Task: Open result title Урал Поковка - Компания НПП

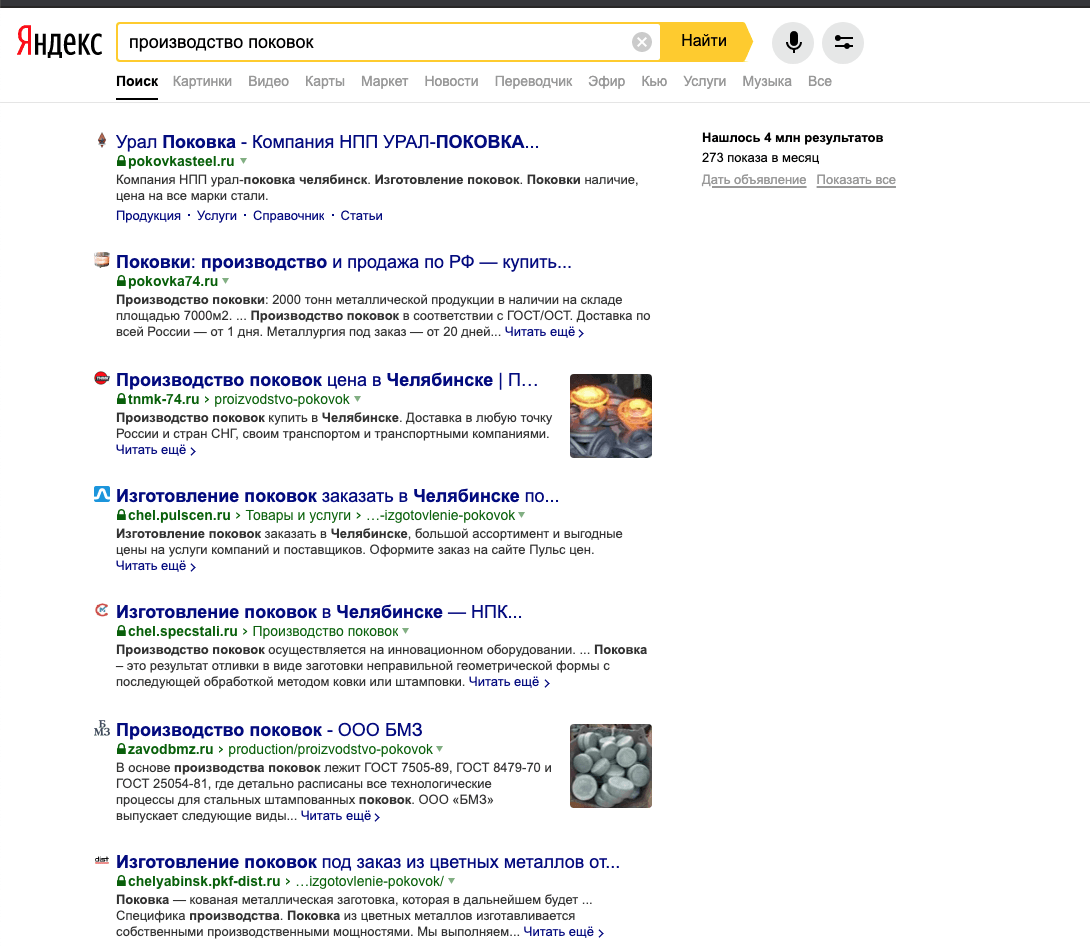Action: tap(327, 142)
